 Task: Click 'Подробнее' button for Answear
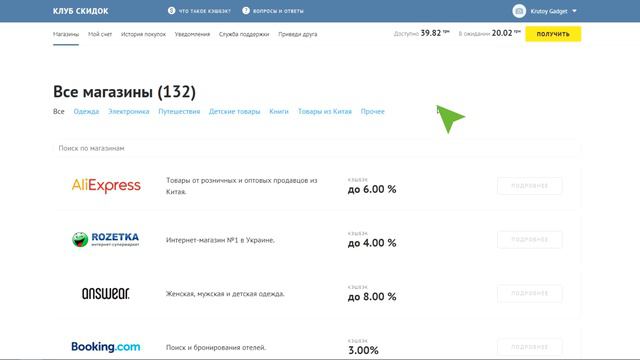point(529,293)
